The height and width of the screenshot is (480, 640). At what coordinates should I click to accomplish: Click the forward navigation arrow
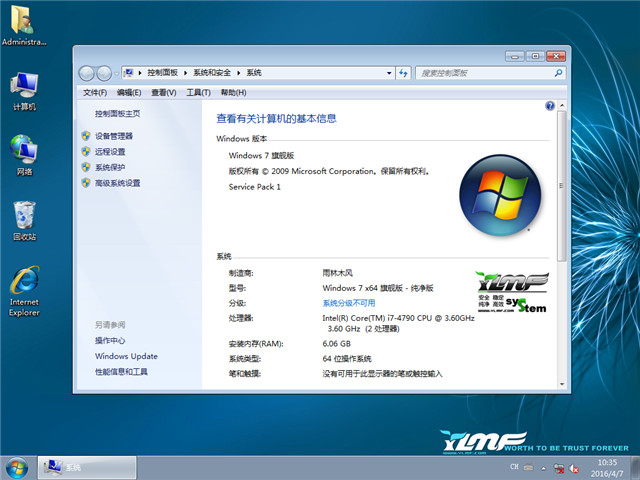click(x=104, y=73)
